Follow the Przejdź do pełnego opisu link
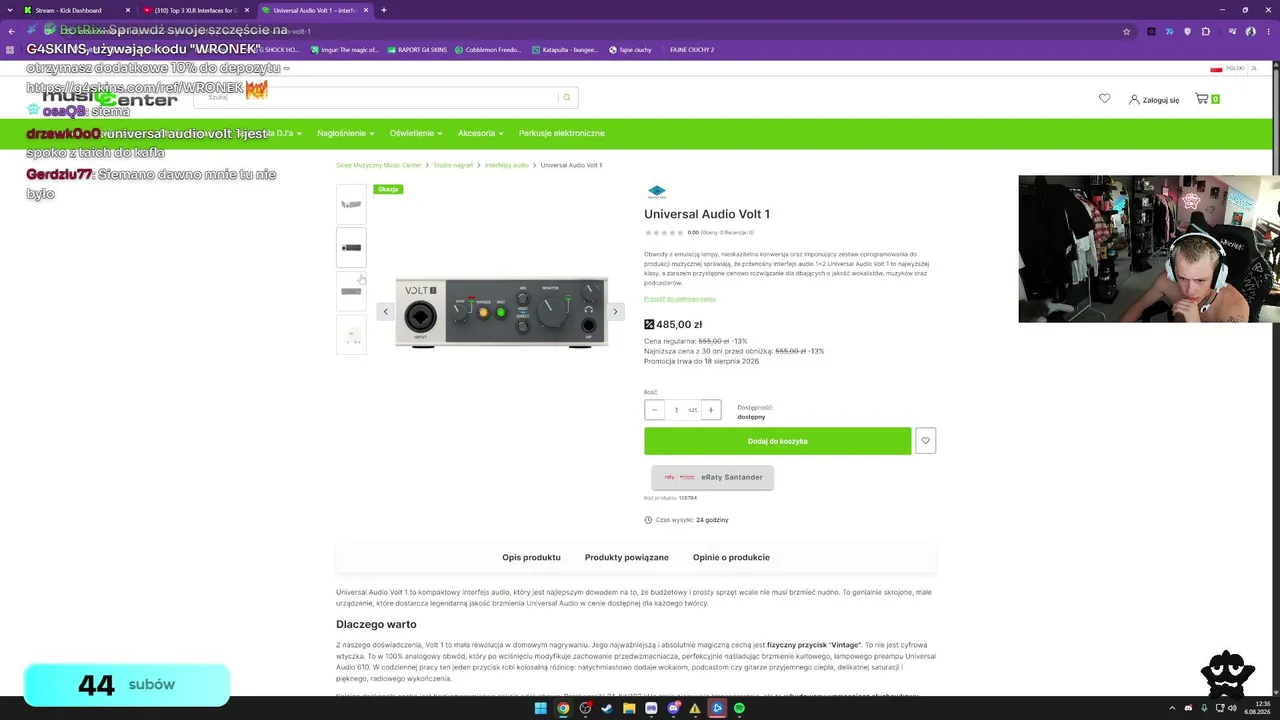 [x=680, y=299]
